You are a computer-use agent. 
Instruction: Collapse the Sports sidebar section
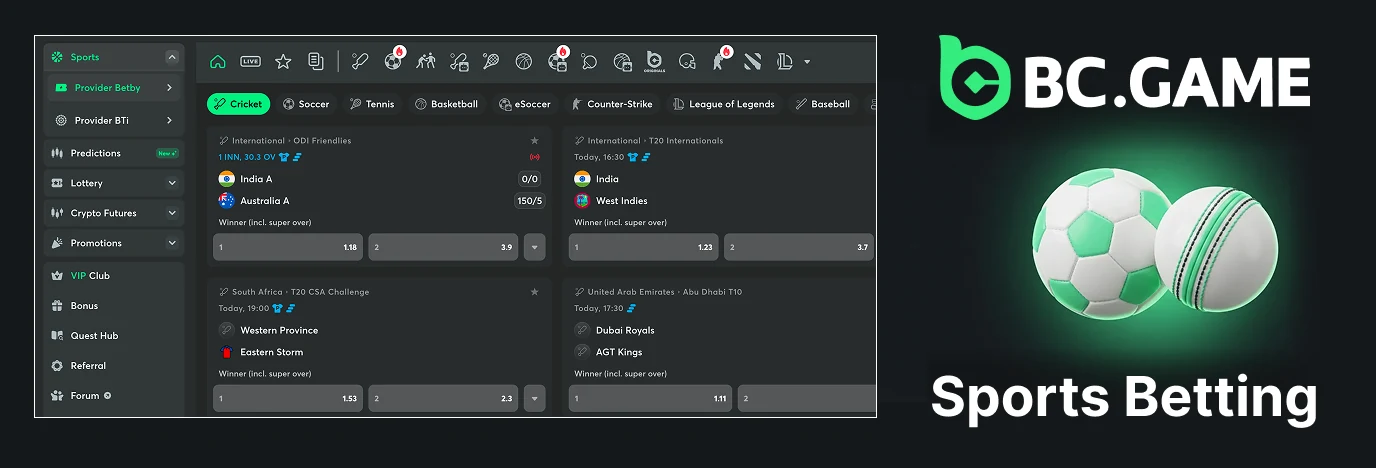172,58
